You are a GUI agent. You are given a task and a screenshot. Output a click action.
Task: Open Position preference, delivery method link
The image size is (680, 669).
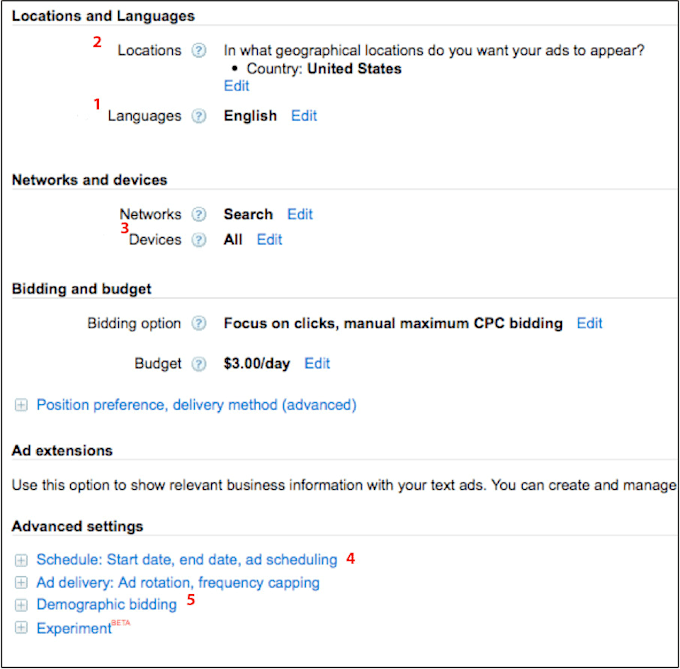[196, 405]
